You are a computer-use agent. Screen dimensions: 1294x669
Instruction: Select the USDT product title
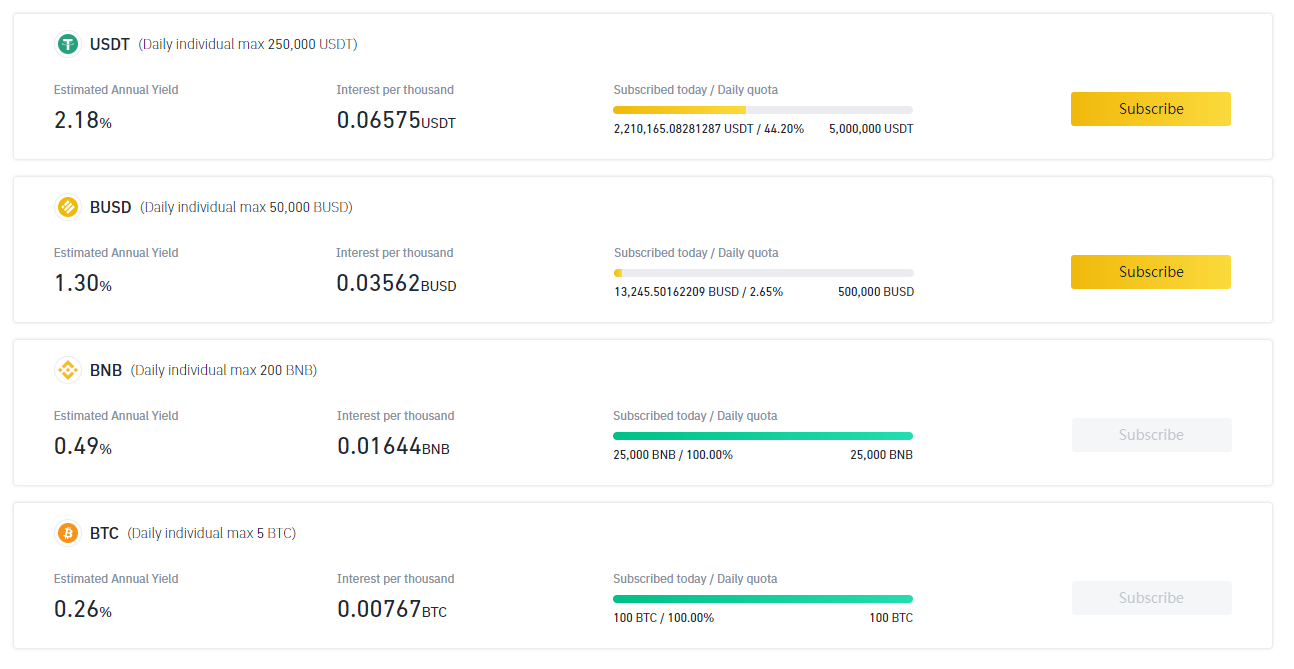click(x=110, y=44)
